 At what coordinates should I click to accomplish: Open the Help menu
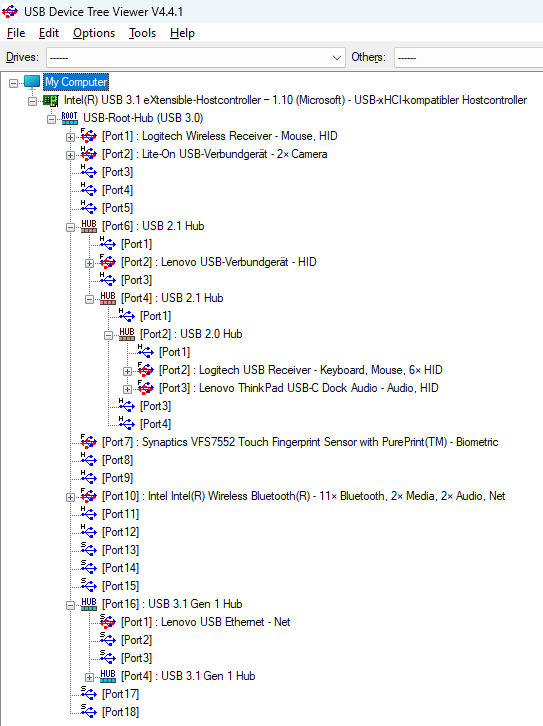coord(182,33)
